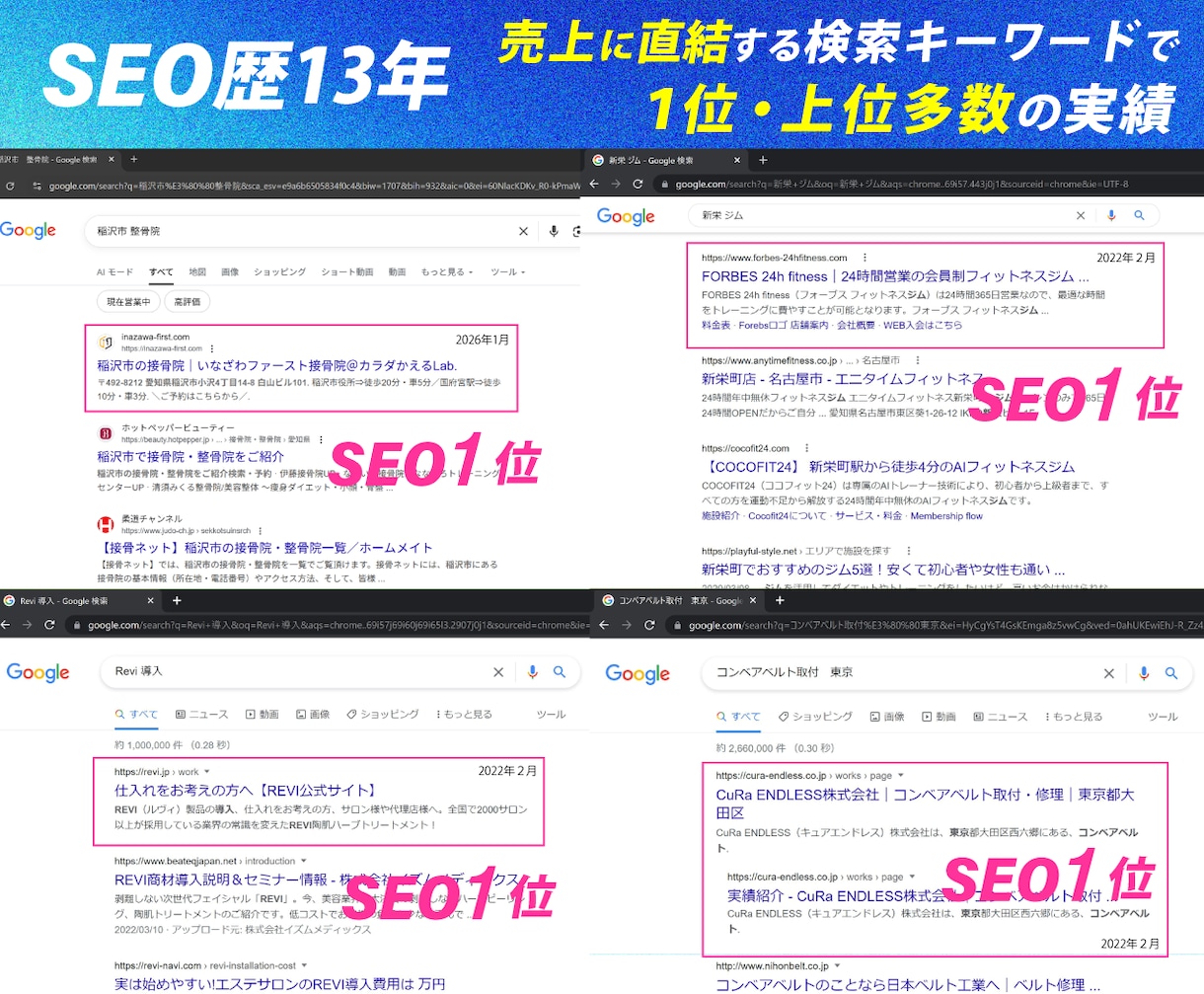Image resolution: width=1204 pixels, height=994 pixels.
Task: Open dropdown arrow beside revi.jp › work
Action: pos(207,772)
